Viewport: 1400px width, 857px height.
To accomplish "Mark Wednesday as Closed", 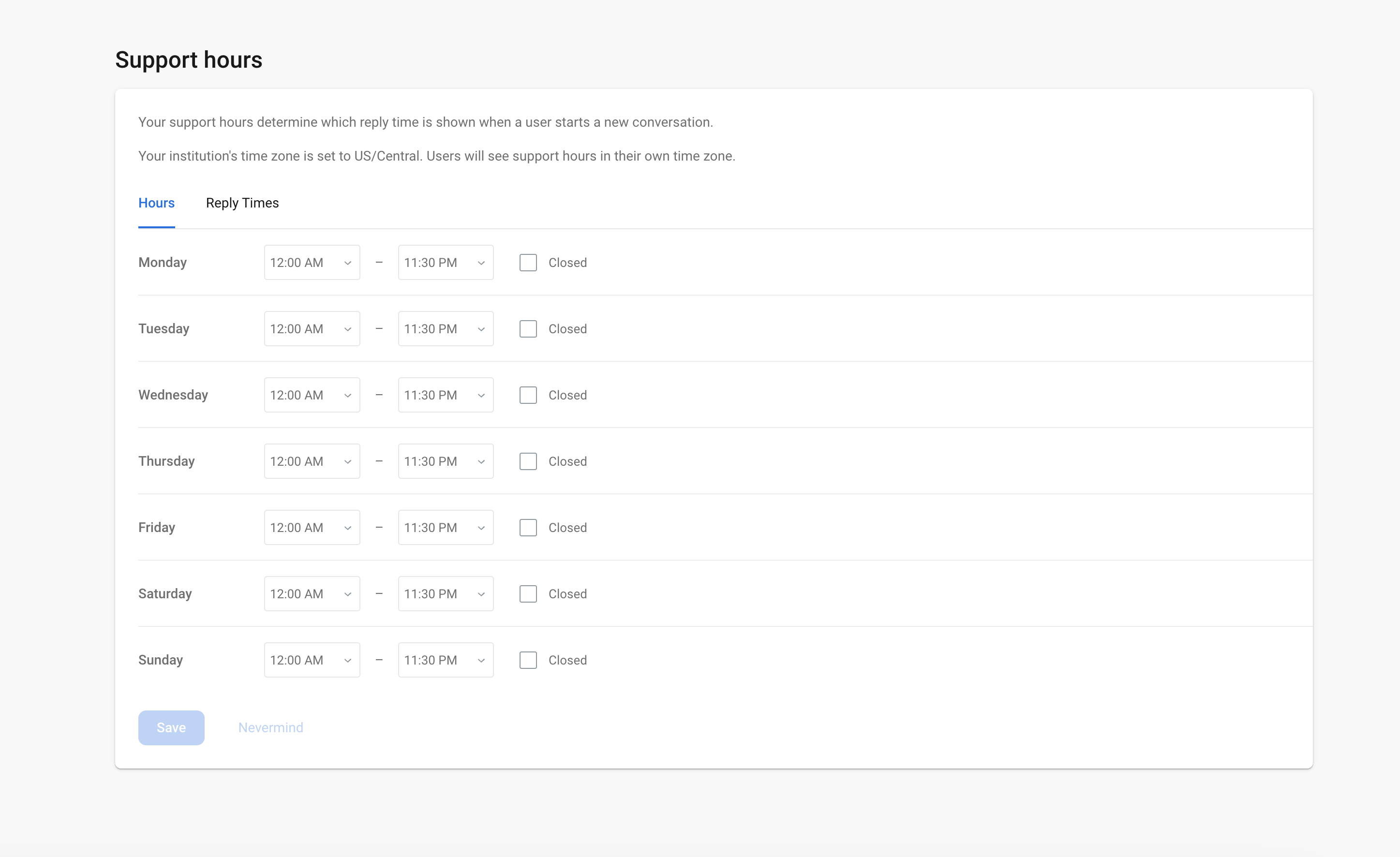I will pos(528,395).
